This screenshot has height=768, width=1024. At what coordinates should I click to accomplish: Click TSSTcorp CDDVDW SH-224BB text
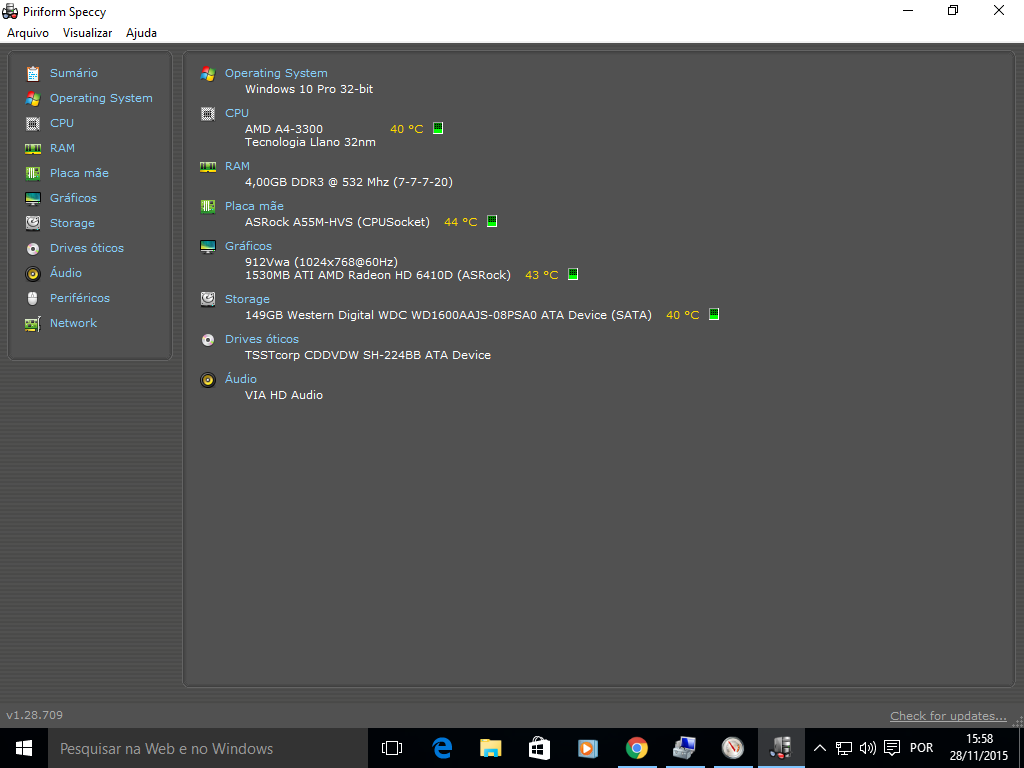click(x=368, y=355)
